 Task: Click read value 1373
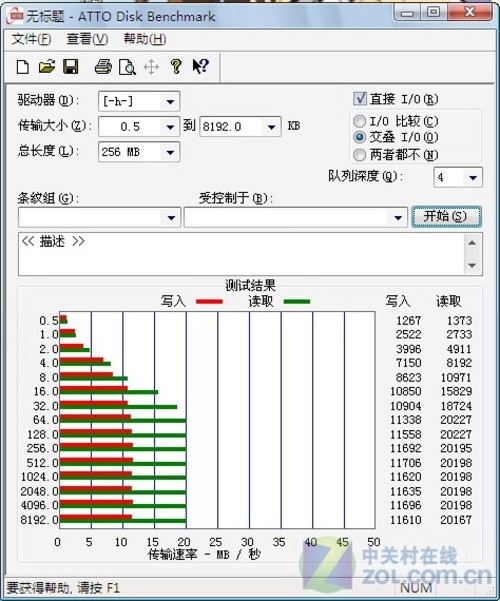459,320
